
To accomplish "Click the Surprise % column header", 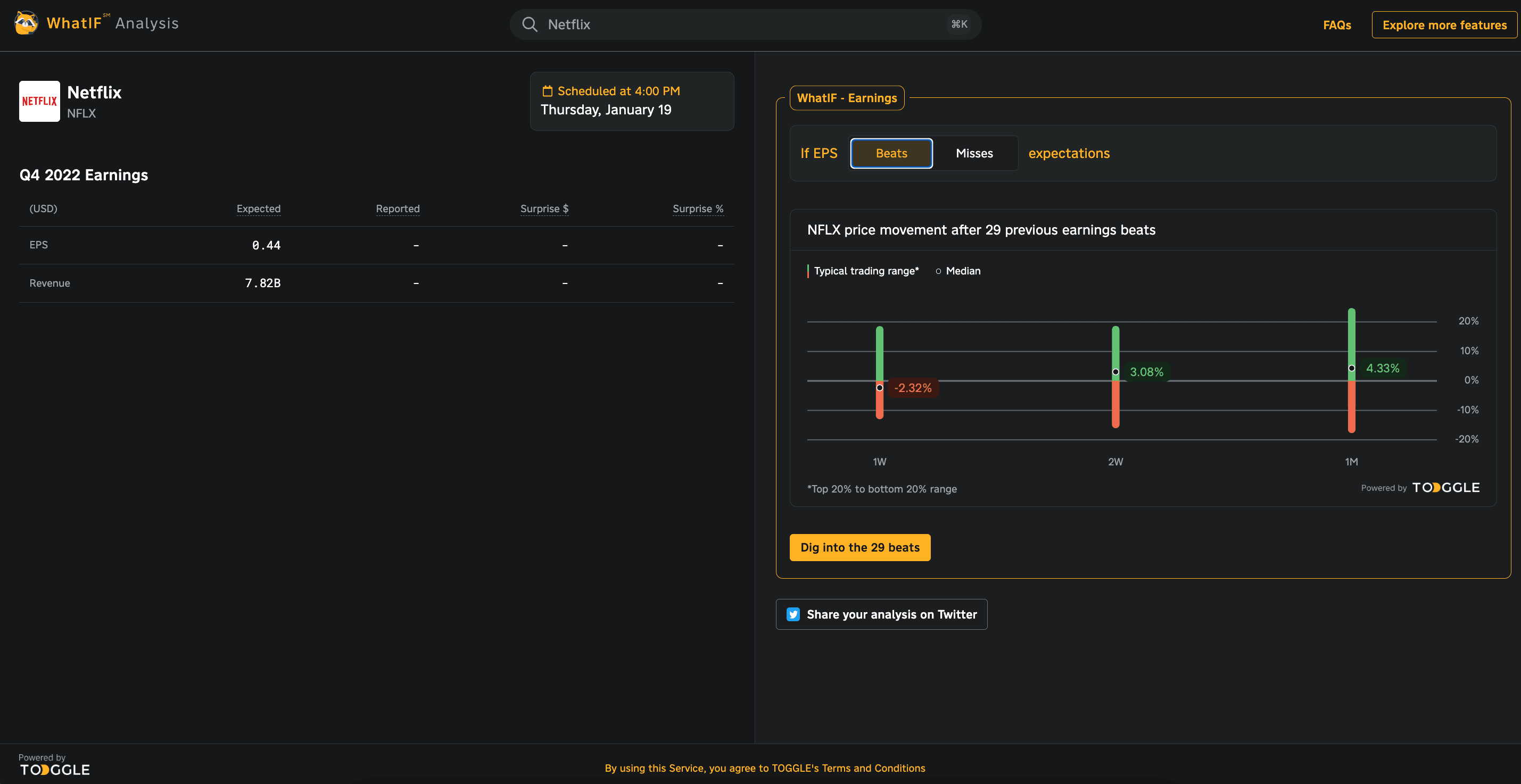I will click(x=698, y=209).
